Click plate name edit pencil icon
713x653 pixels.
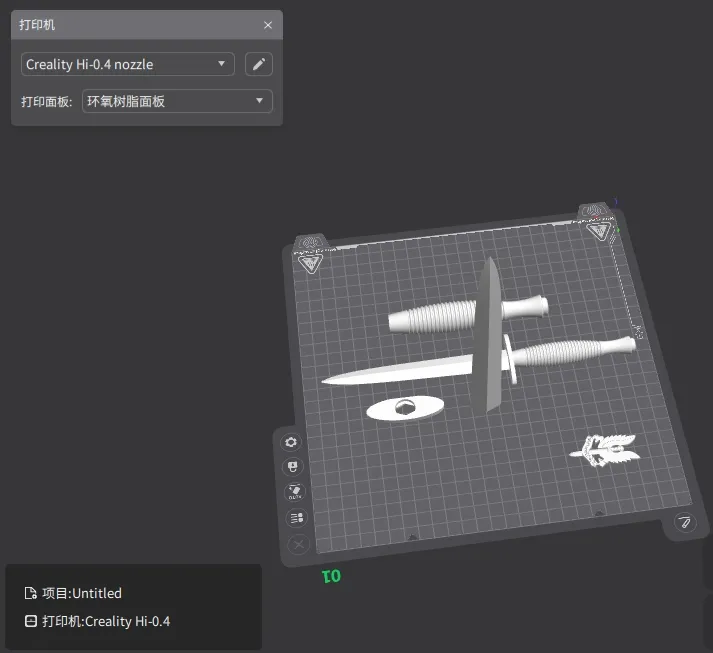(684, 522)
